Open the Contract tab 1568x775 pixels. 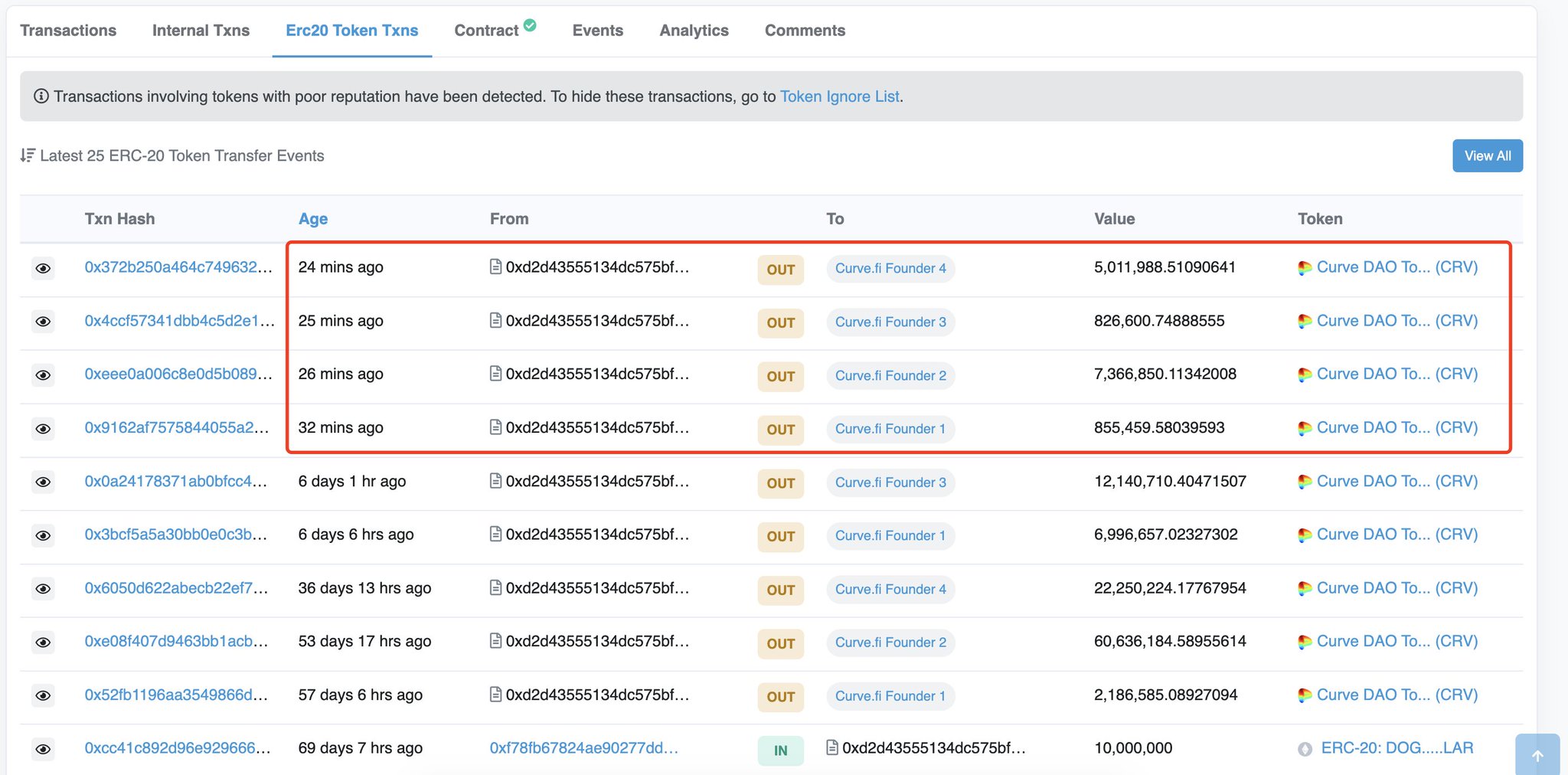click(486, 31)
